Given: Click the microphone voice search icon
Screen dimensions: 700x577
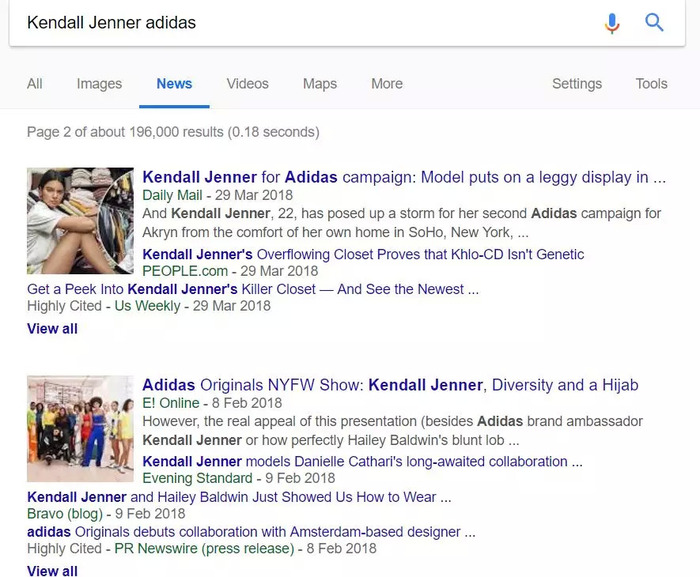Looking at the screenshot, I should click(x=612, y=23).
